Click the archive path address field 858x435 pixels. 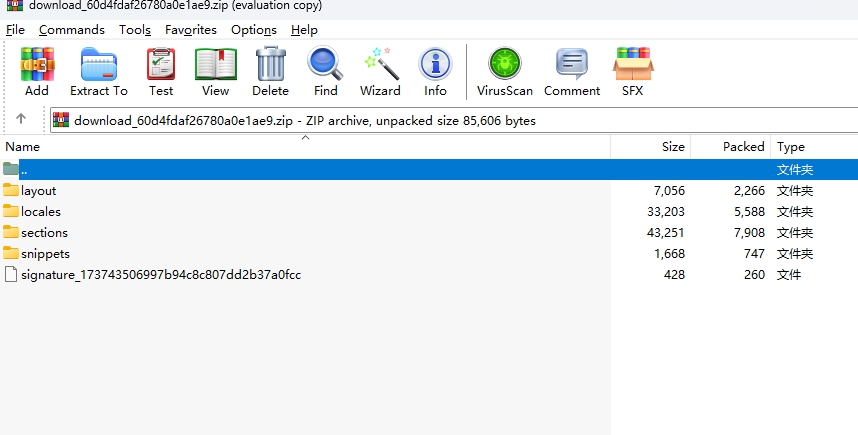[x=450, y=121]
